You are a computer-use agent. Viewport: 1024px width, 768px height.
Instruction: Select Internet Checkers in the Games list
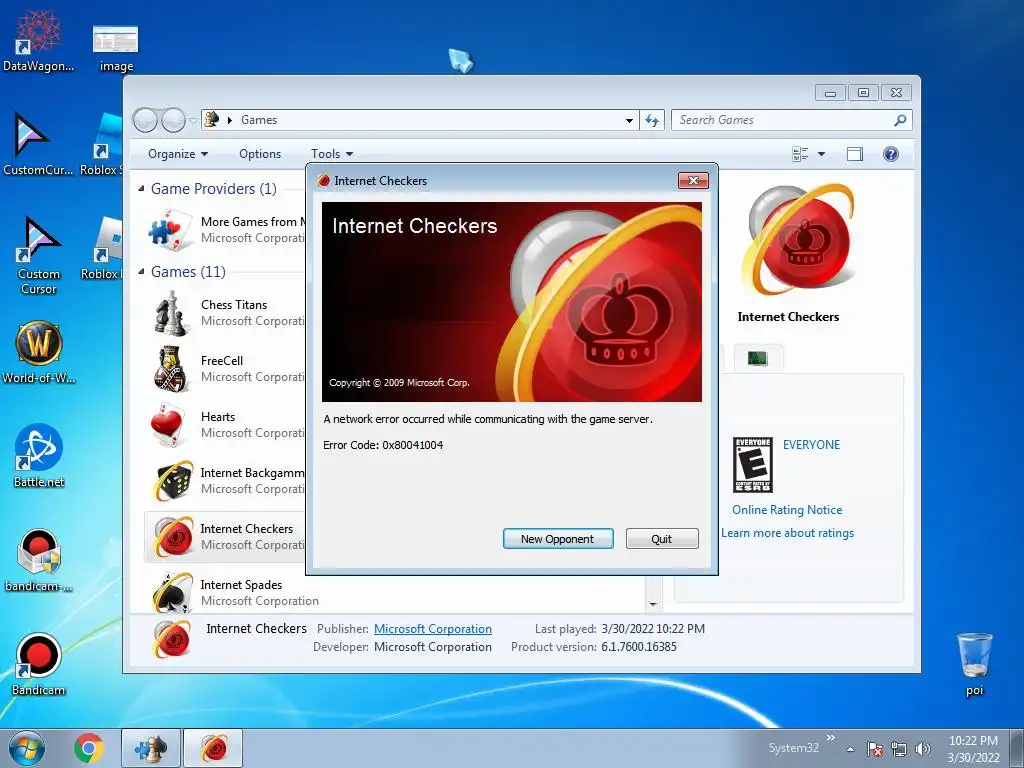click(225, 537)
